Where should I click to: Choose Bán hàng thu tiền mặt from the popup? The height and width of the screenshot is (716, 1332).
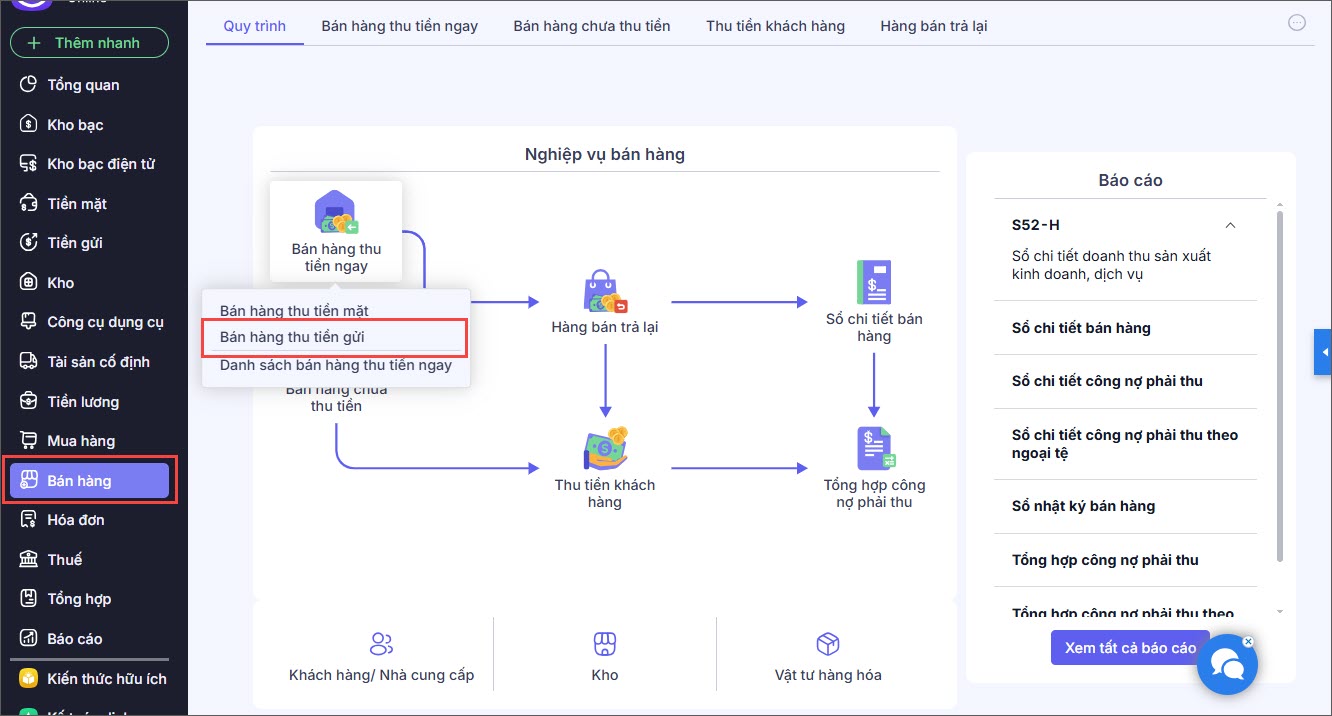pyautogui.click(x=294, y=311)
